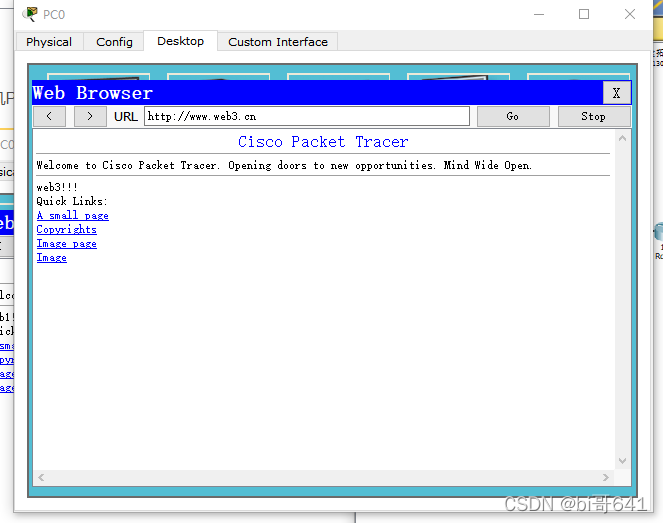This screenshot has height=523, width=663.
Task: Go forward with the browser's right arrow
Action: [90, 116]
